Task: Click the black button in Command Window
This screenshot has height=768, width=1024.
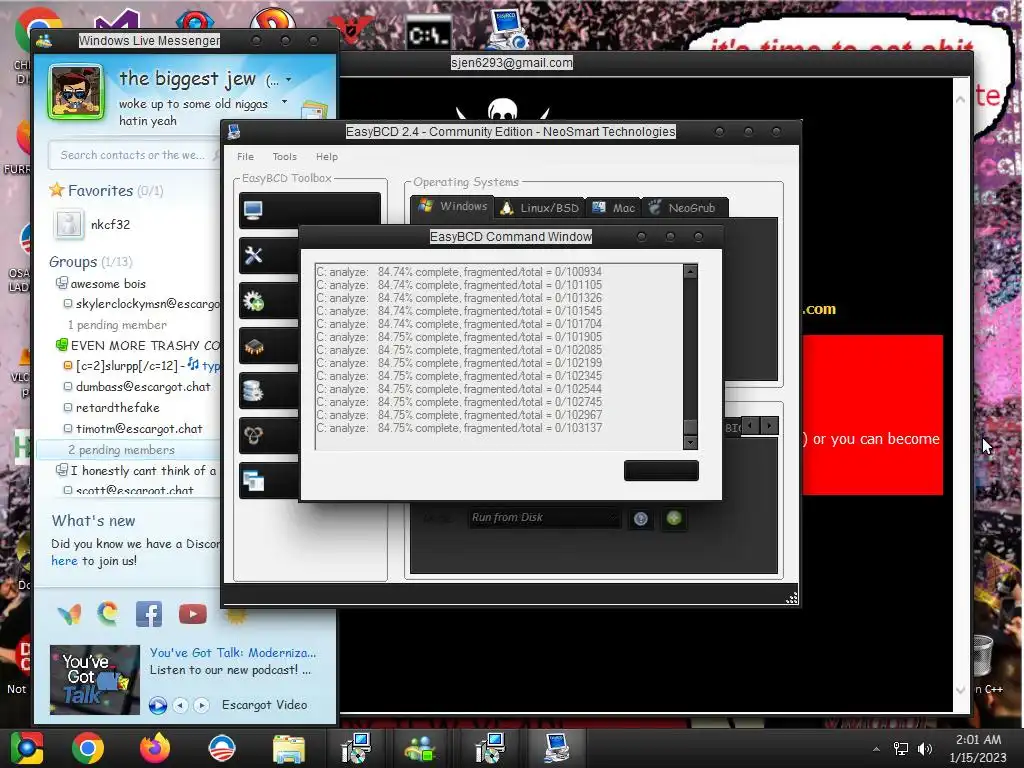Action: tap(661, 471)
